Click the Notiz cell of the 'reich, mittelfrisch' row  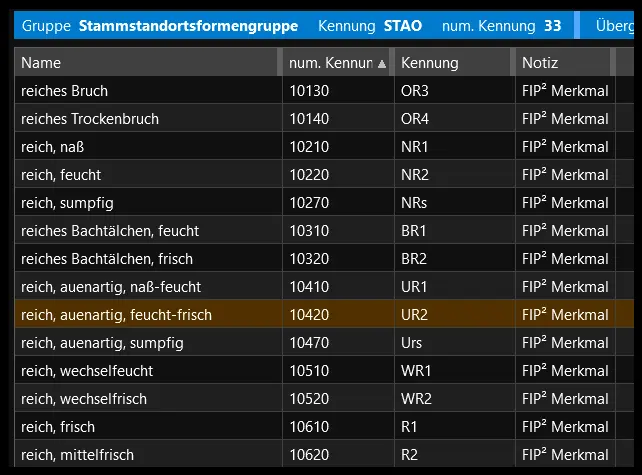coord(565,455)
